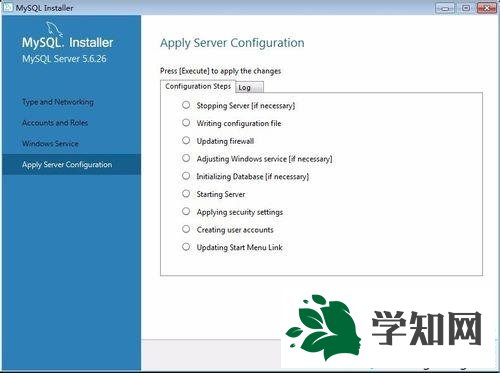This screenshot has height=373, width=500.
Task: Close the MySQL Installer window
Action: [x=487, y=8]
